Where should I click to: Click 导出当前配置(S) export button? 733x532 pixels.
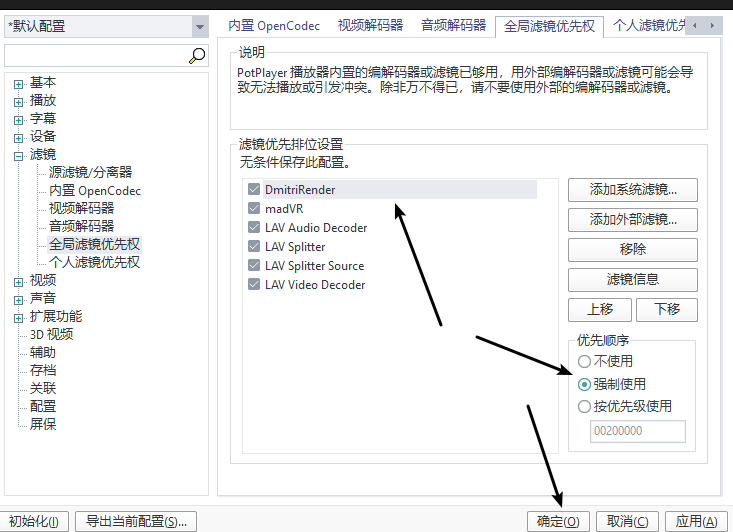pyautogui.click(x=136, y=521)
